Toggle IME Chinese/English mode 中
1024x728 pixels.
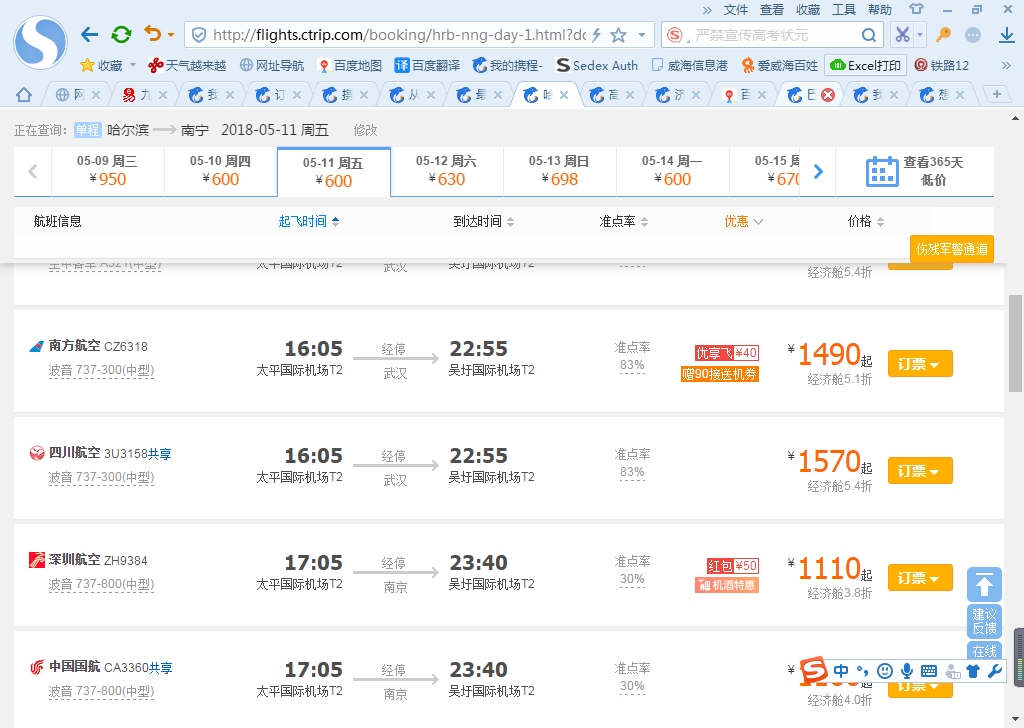click(x=841, y=671)
